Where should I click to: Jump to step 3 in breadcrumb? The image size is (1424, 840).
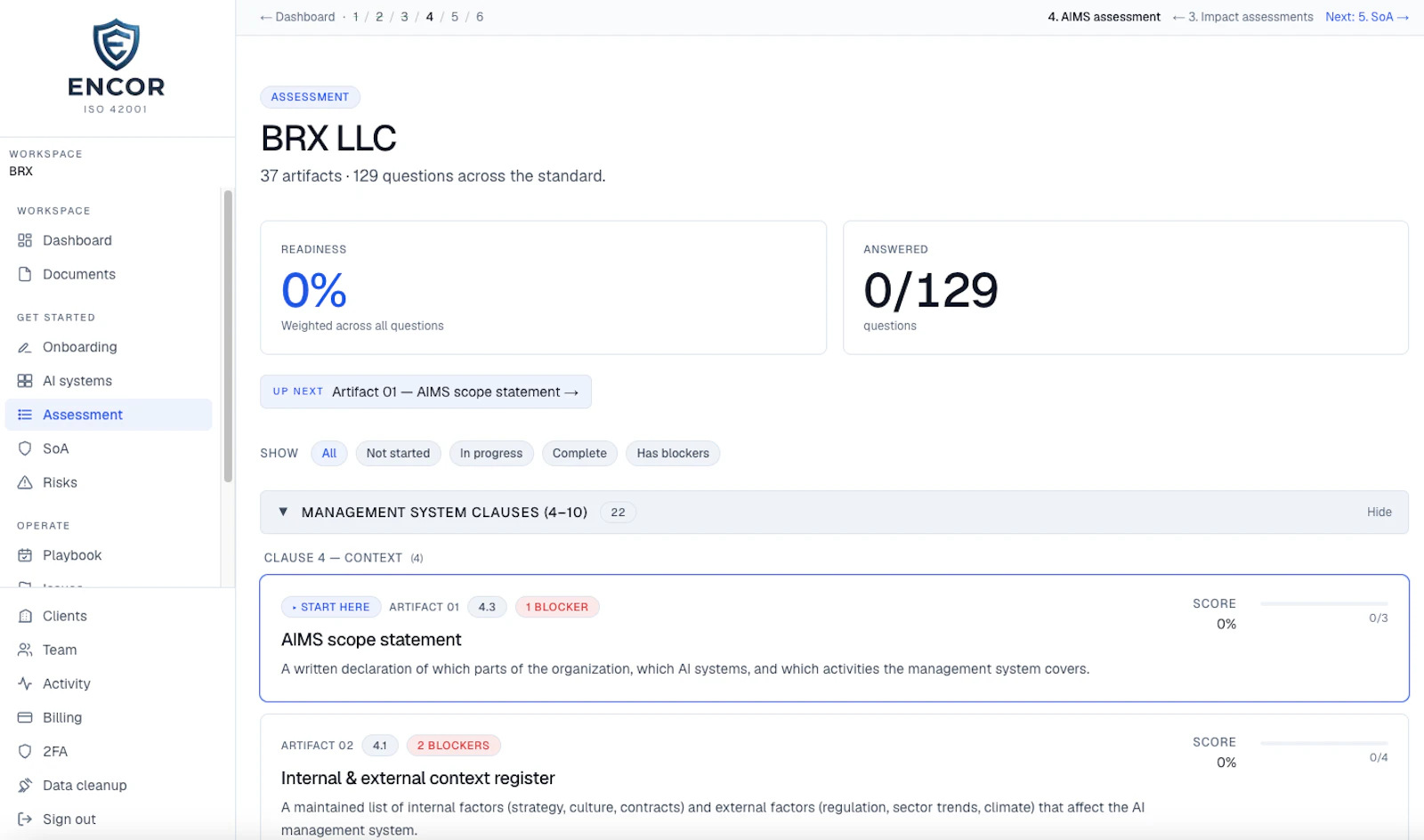[404, 17]
